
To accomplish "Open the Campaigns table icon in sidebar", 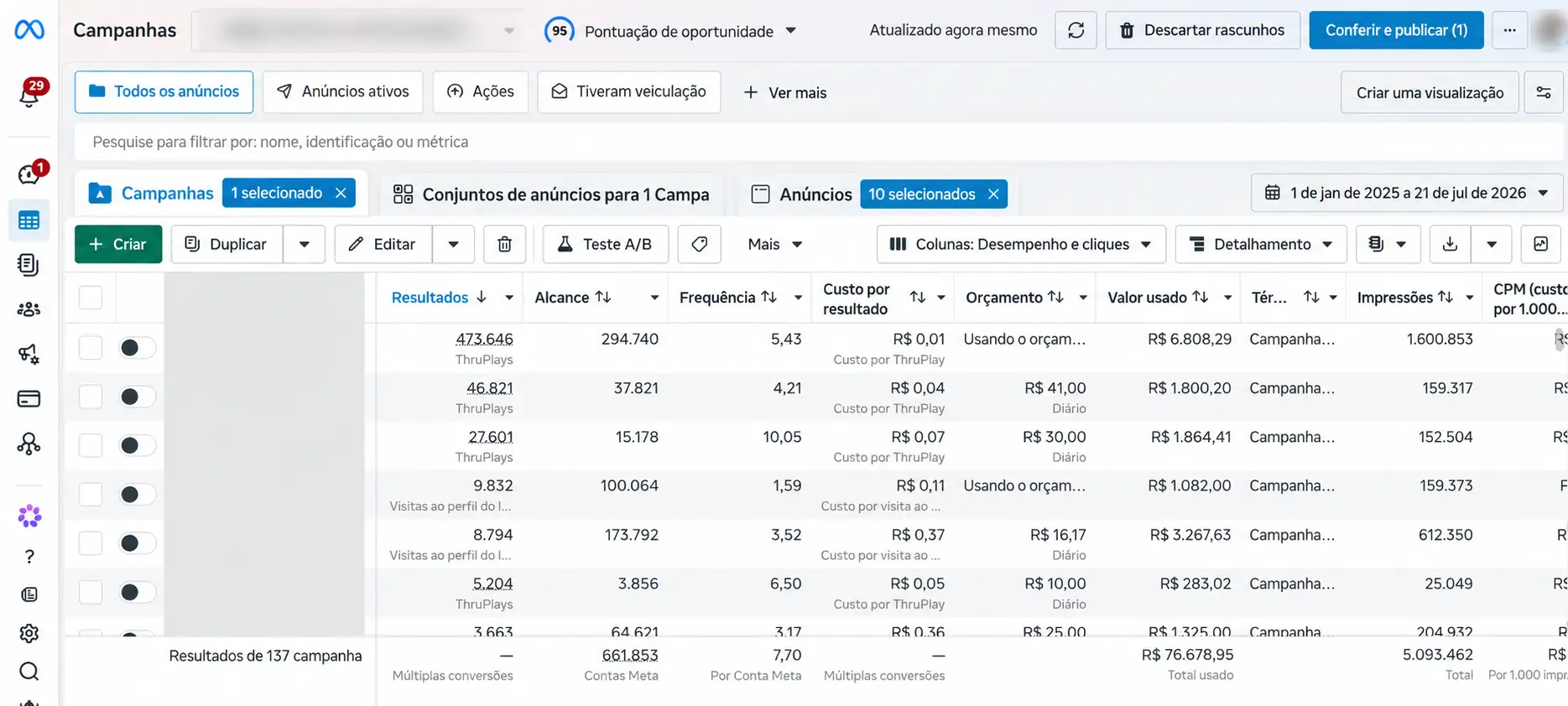I will click(x=29, y=221).
